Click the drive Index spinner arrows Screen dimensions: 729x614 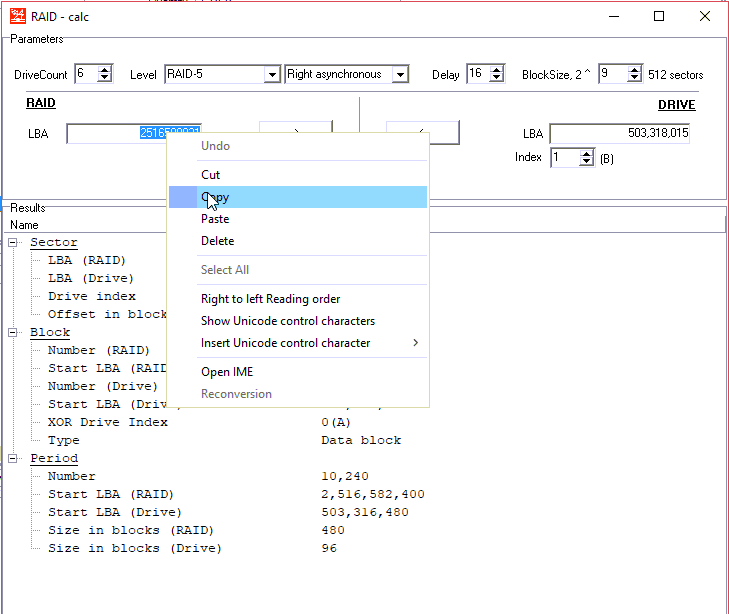586,158
